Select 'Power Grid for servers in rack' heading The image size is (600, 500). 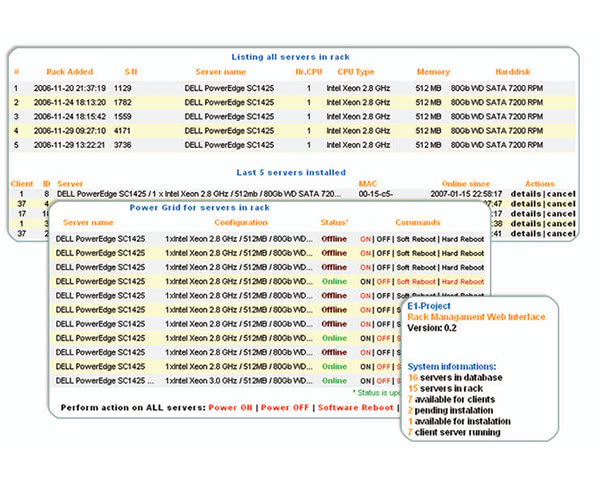pyautogui.click(x=199, y=208)
